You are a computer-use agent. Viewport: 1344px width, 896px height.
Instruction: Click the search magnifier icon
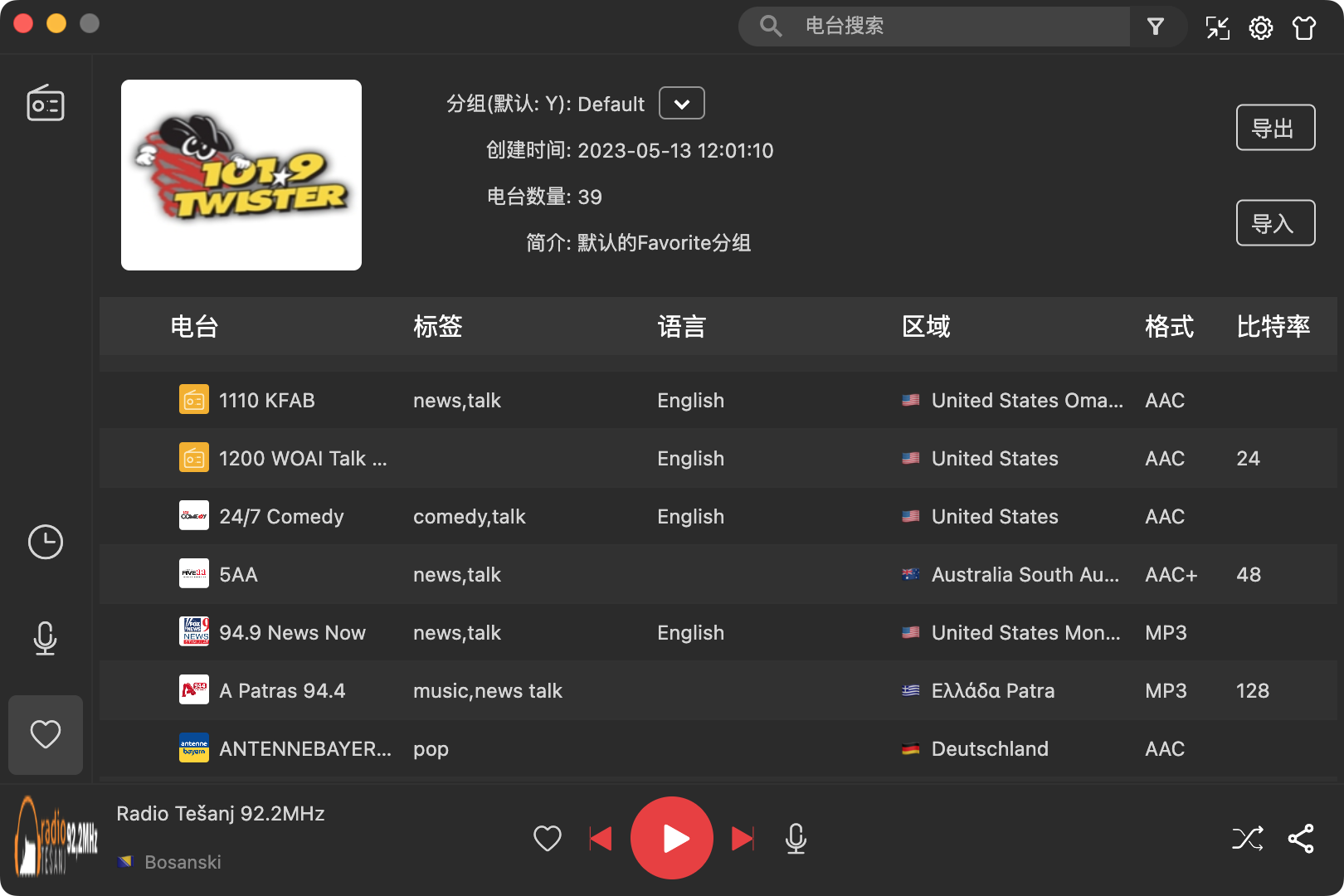click(x=771, y=27)
